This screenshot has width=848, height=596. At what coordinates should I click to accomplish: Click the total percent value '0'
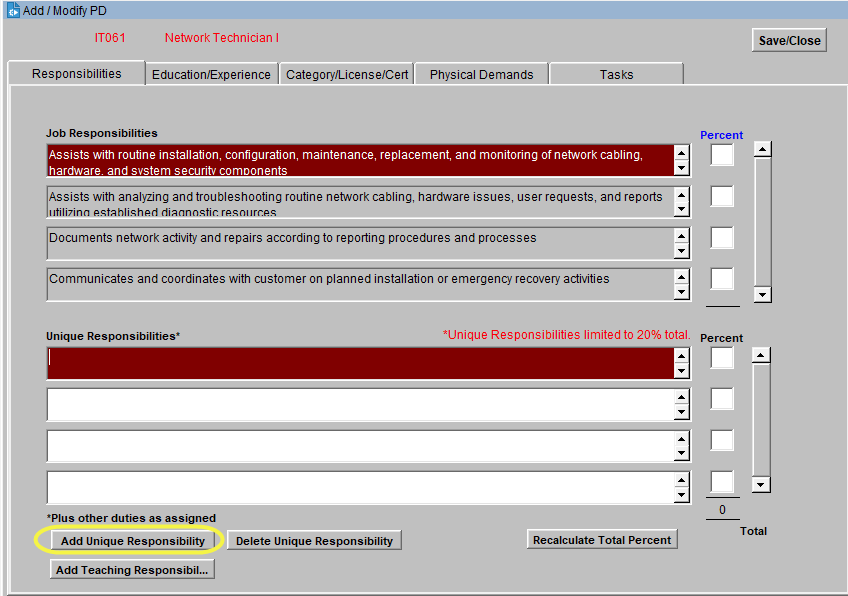pyautogui.click(x=722, y=509)
